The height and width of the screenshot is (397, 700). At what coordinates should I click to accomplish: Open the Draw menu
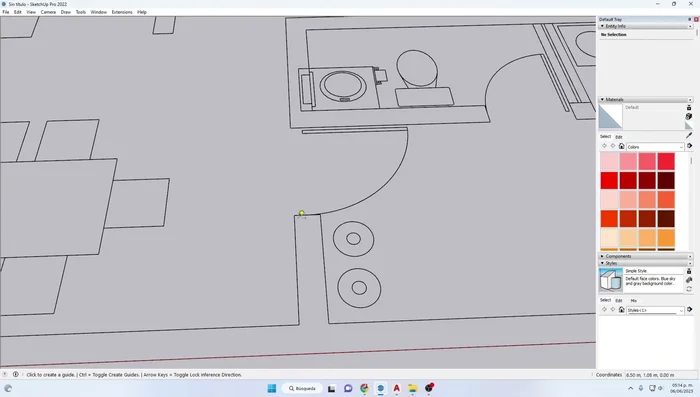coord(66,12)
